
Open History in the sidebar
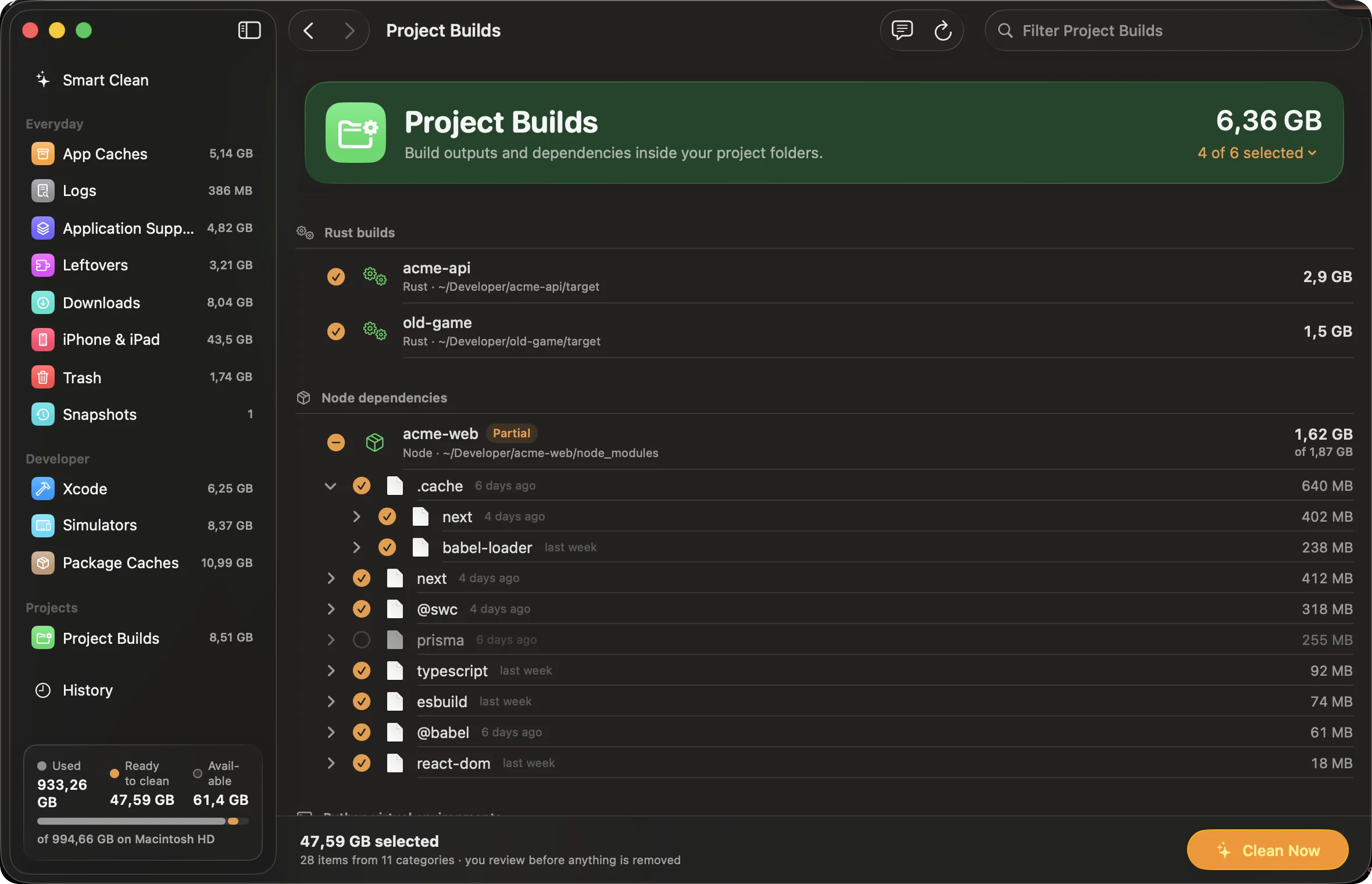tap(142, 690)
